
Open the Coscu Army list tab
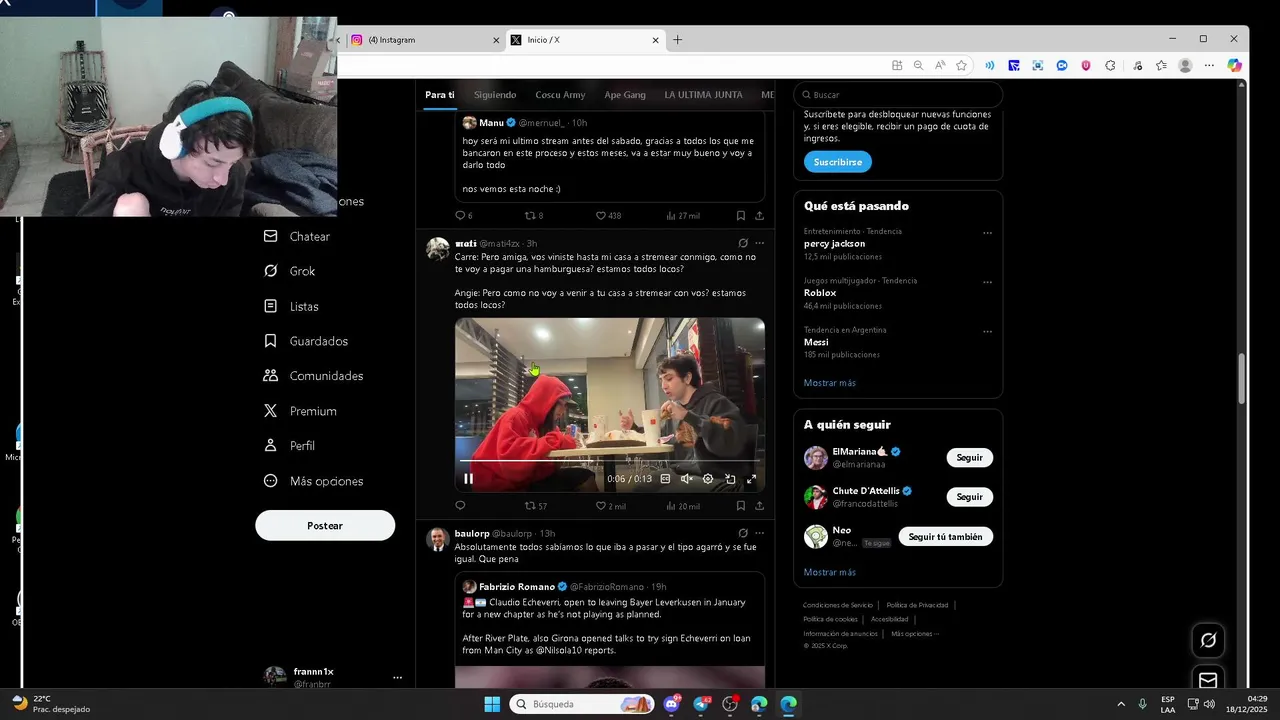pyautogui.click(x=560, y=95)
